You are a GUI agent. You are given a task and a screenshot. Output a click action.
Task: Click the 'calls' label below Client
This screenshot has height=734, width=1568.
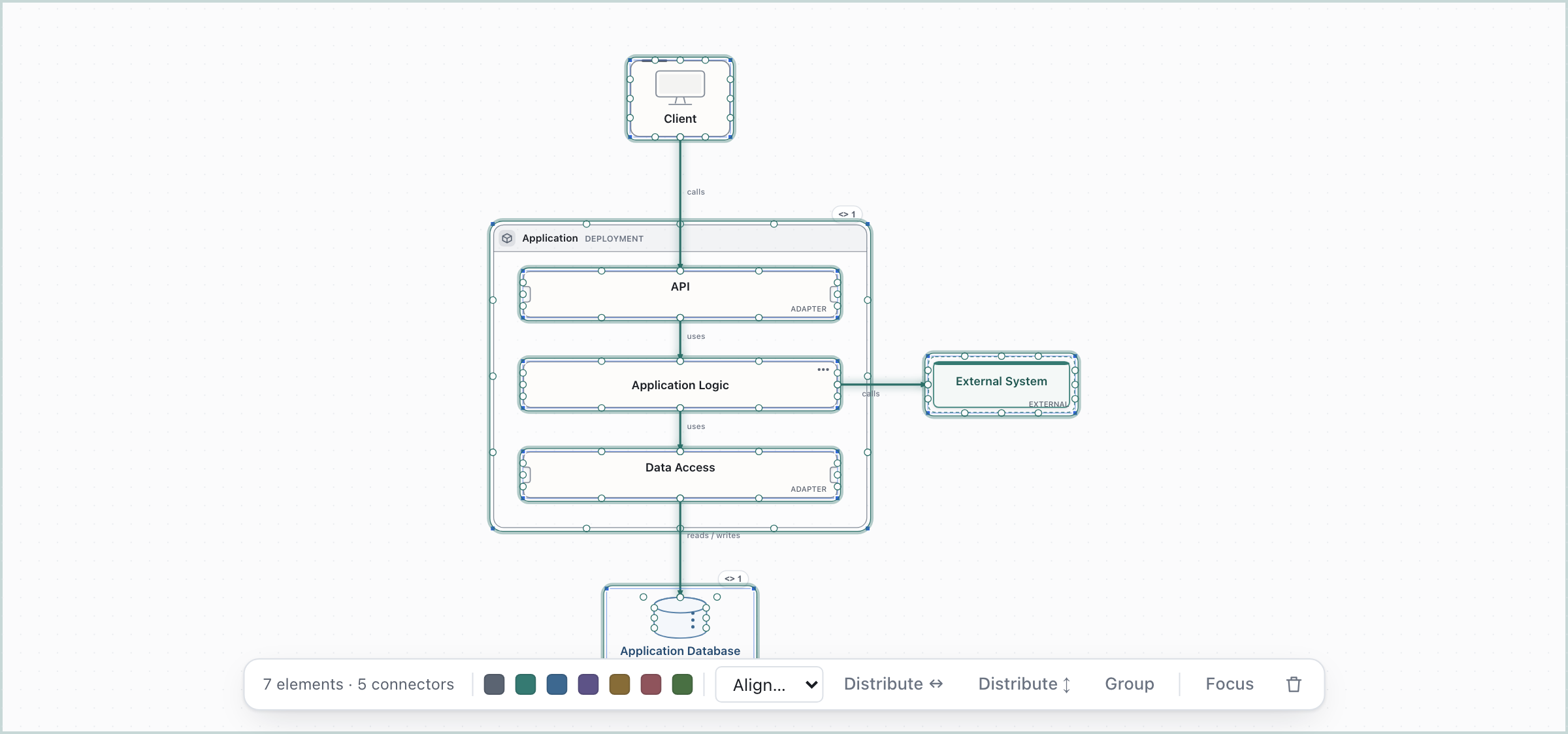pyautogui.click(x=696, y=192)
